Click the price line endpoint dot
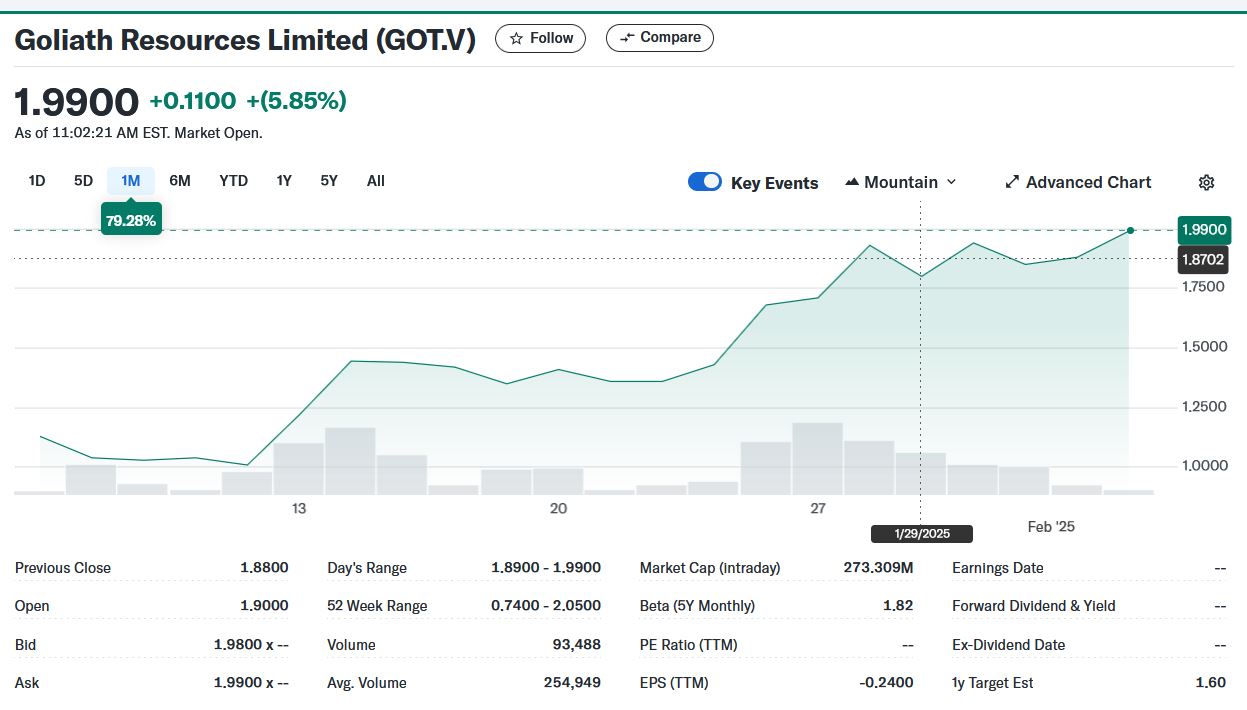The width and height of the screenshot is (1247, 710). (1130, 230)
